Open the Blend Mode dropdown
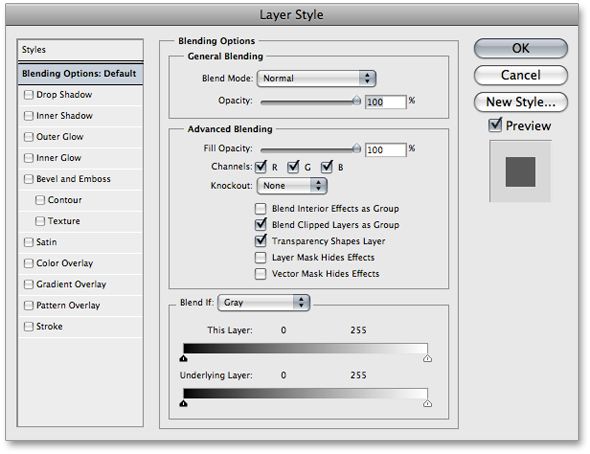This screenshot has width=590, height=454. point(316,78)
